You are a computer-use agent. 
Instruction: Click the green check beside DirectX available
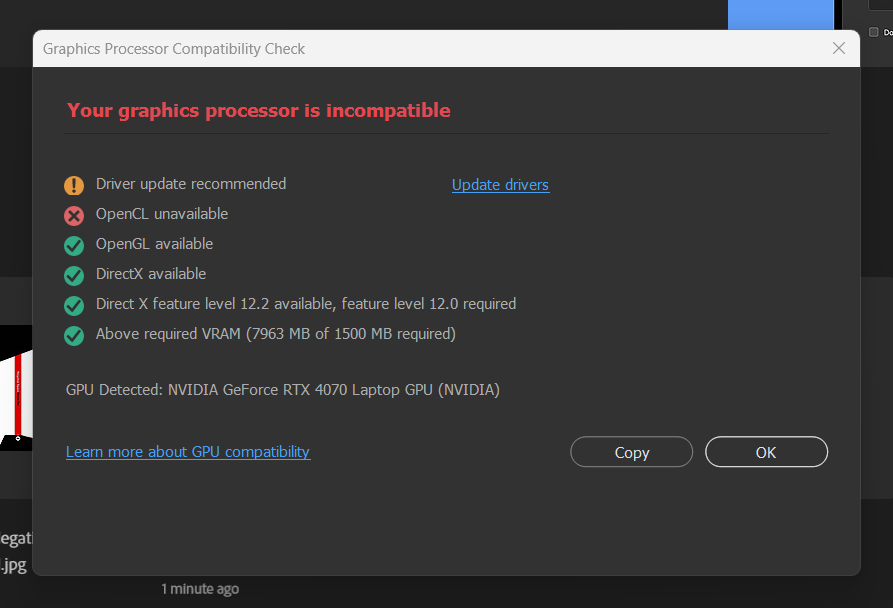tap(74, 275)
